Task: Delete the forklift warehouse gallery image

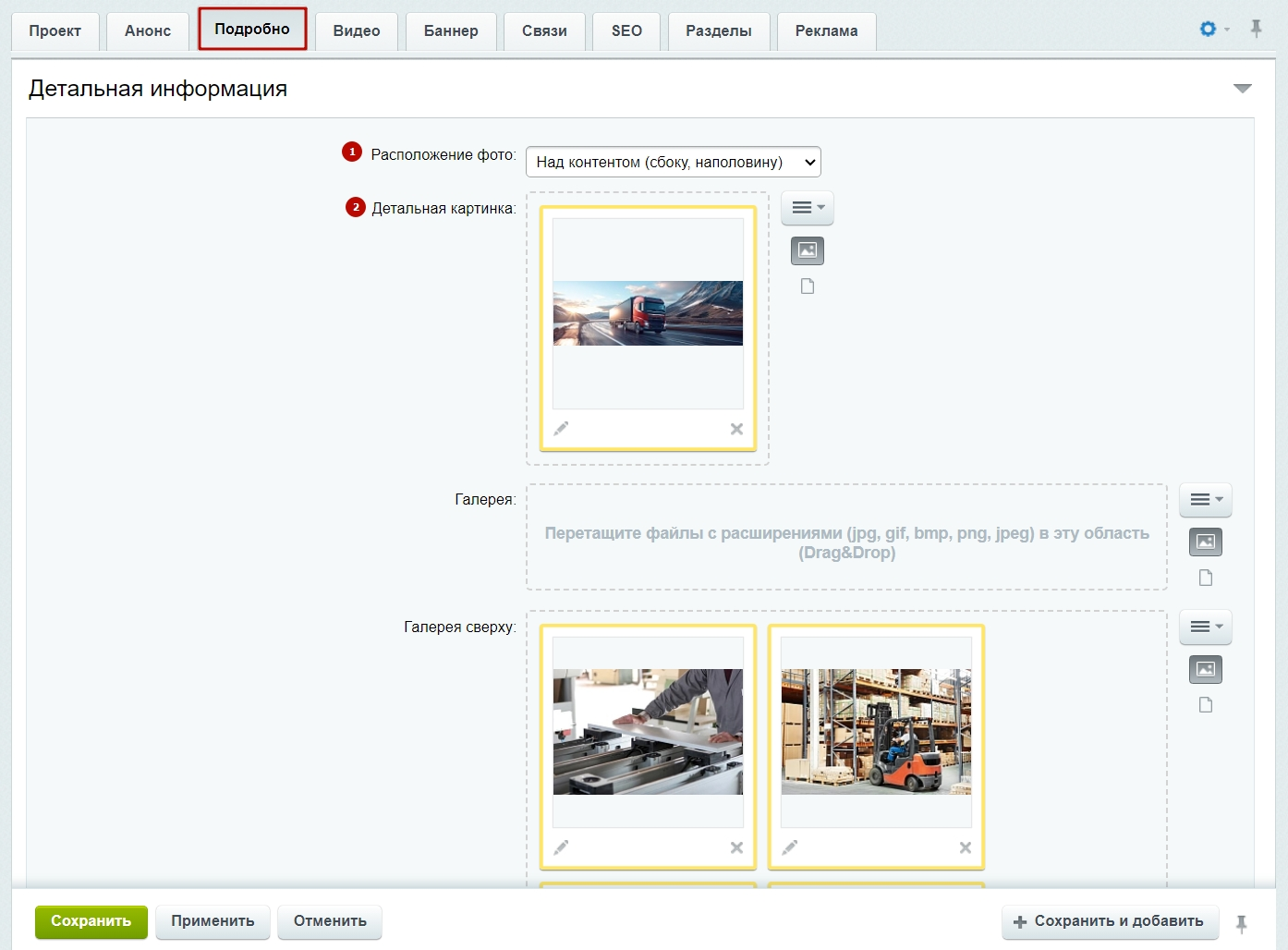Action: (x=965, y=847)
